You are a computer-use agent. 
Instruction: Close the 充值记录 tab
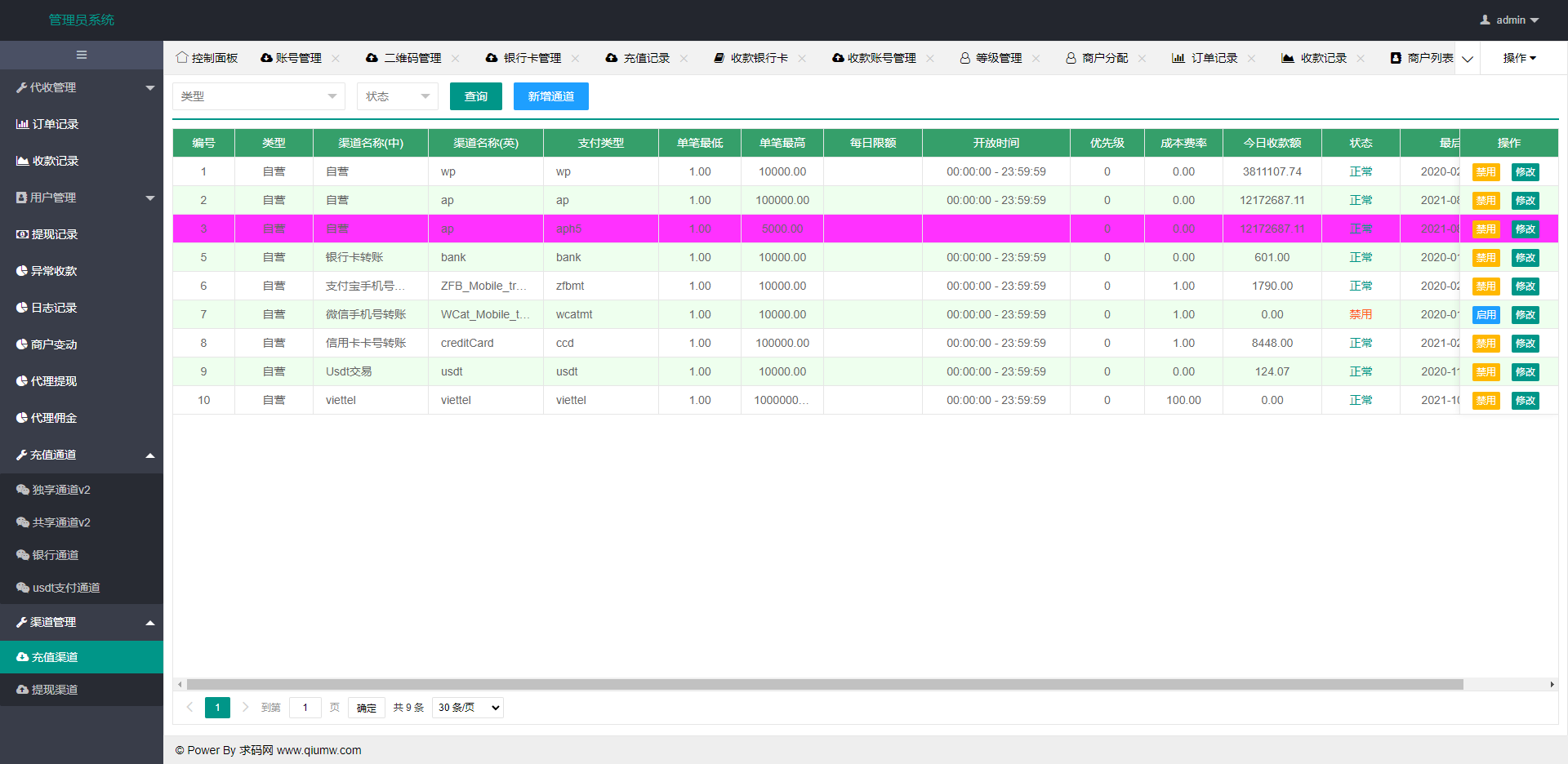click(x=684, y=58)
